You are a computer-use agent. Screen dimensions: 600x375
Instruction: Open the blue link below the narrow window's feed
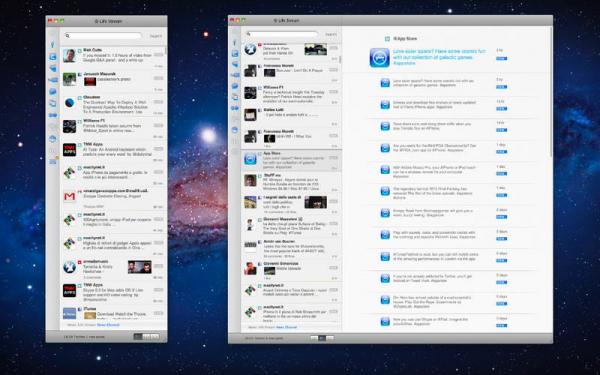click(x=108, y=325)
